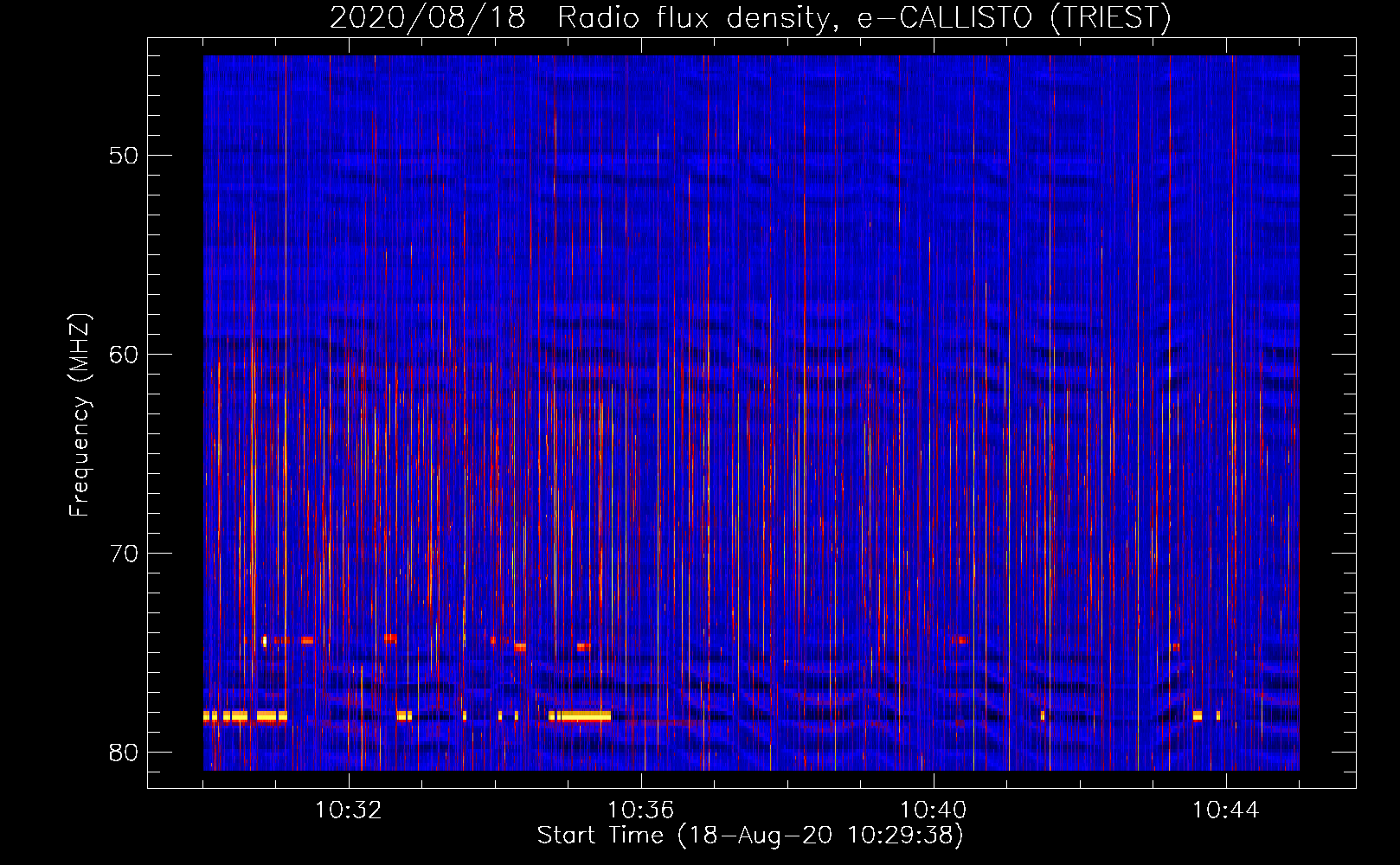Click the 10:44 time tick label

coord(1226,811)
